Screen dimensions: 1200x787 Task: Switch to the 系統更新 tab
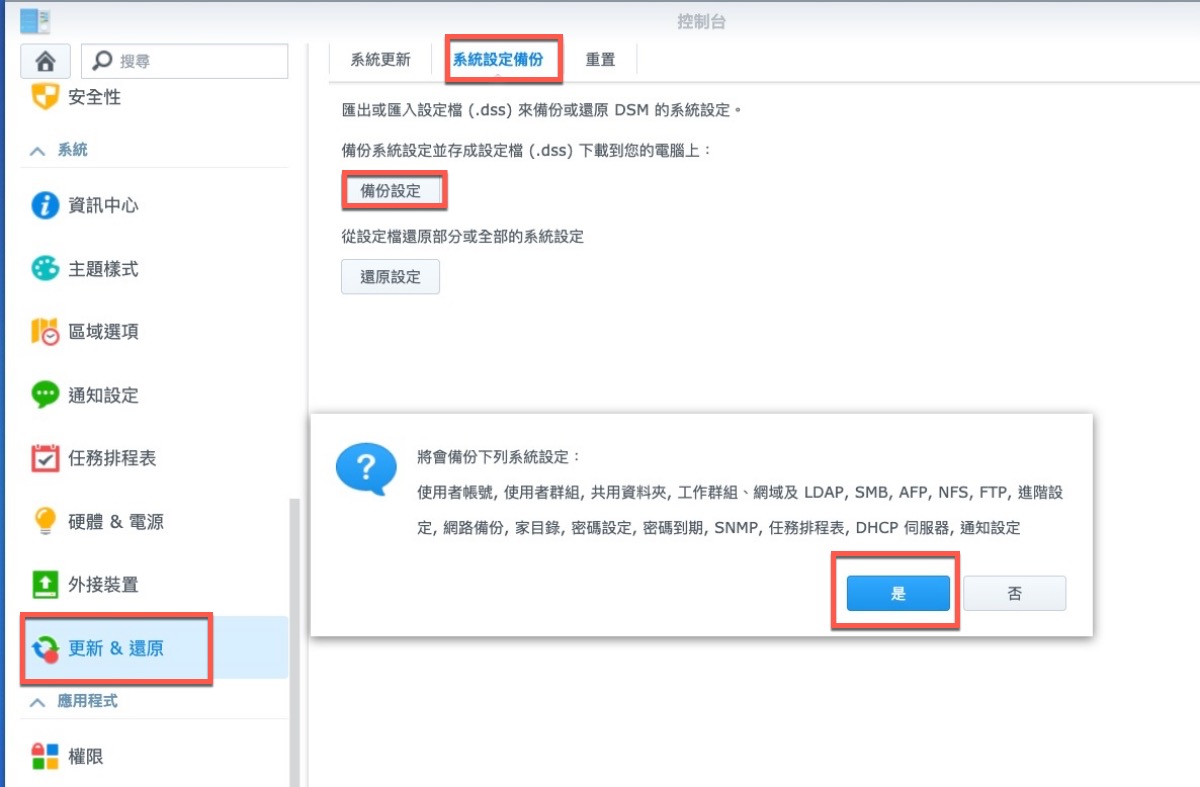click(380, 60)
